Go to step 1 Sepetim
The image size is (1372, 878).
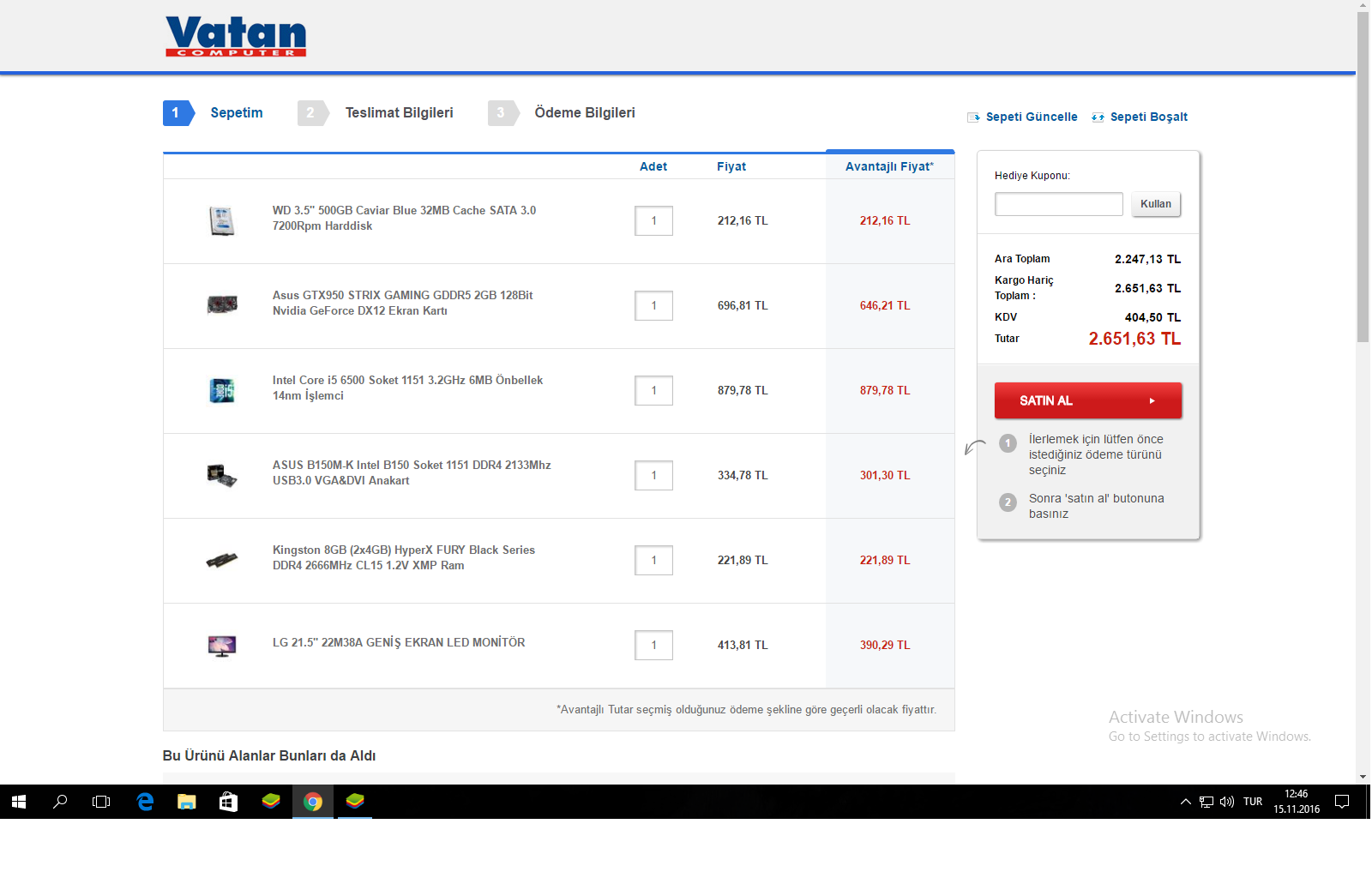tap(214, 113)
